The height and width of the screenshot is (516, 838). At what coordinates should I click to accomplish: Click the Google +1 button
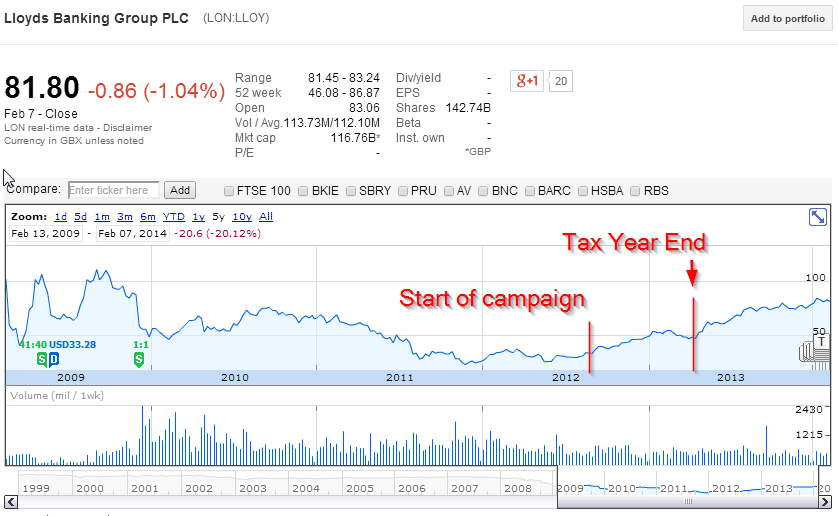[527, 81]
